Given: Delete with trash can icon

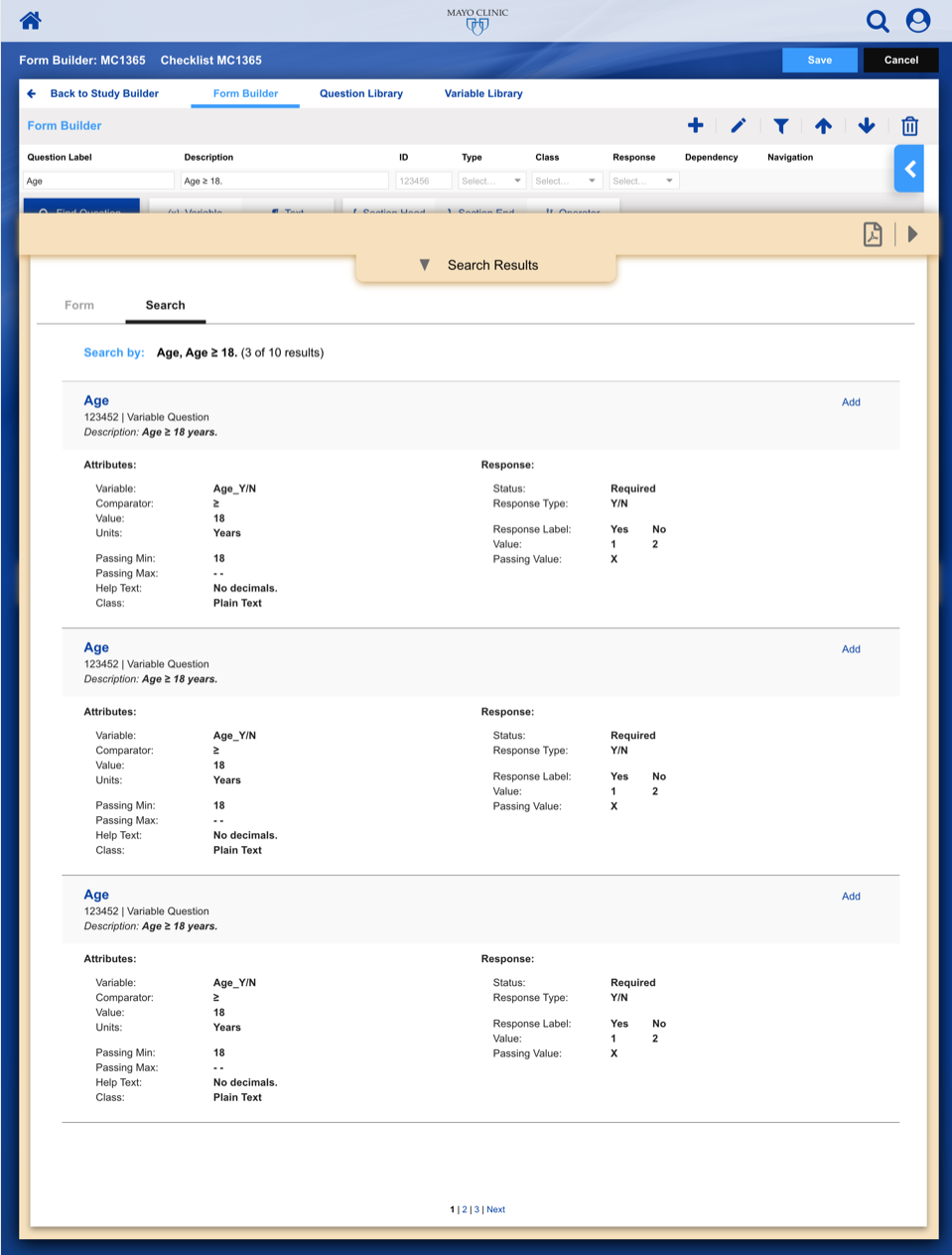Looking at the screenshot, I should point(909,126).
